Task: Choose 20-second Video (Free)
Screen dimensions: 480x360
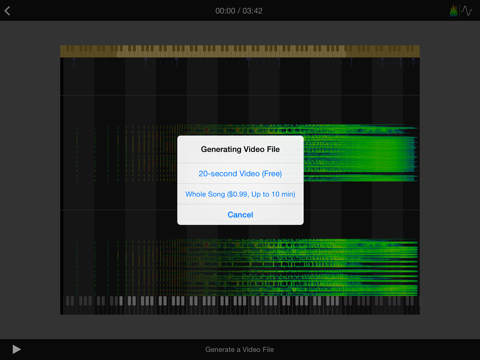Action: tap(240, 173)
